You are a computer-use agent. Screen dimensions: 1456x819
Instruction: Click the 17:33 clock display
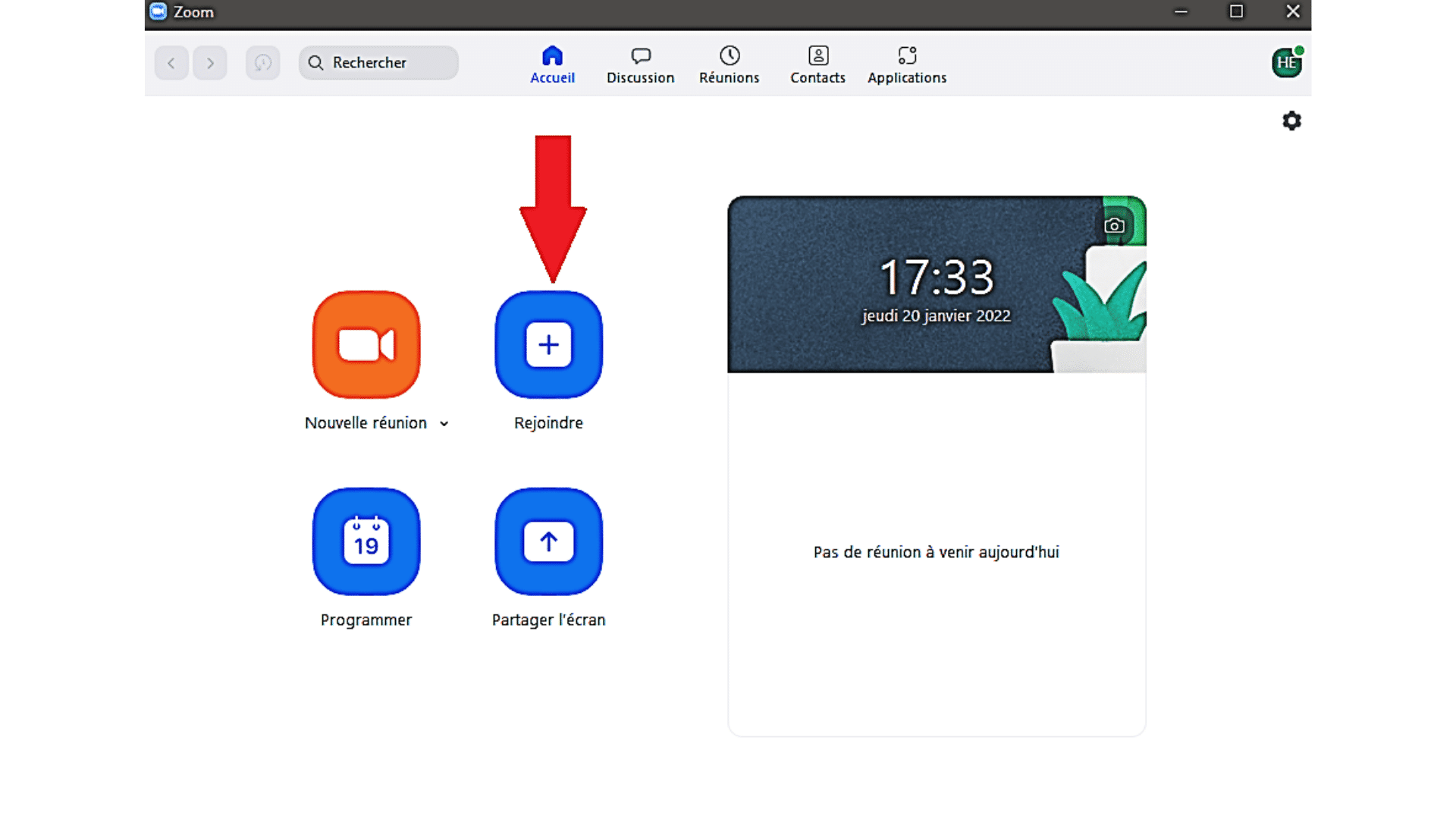click(x=937, y=278)
